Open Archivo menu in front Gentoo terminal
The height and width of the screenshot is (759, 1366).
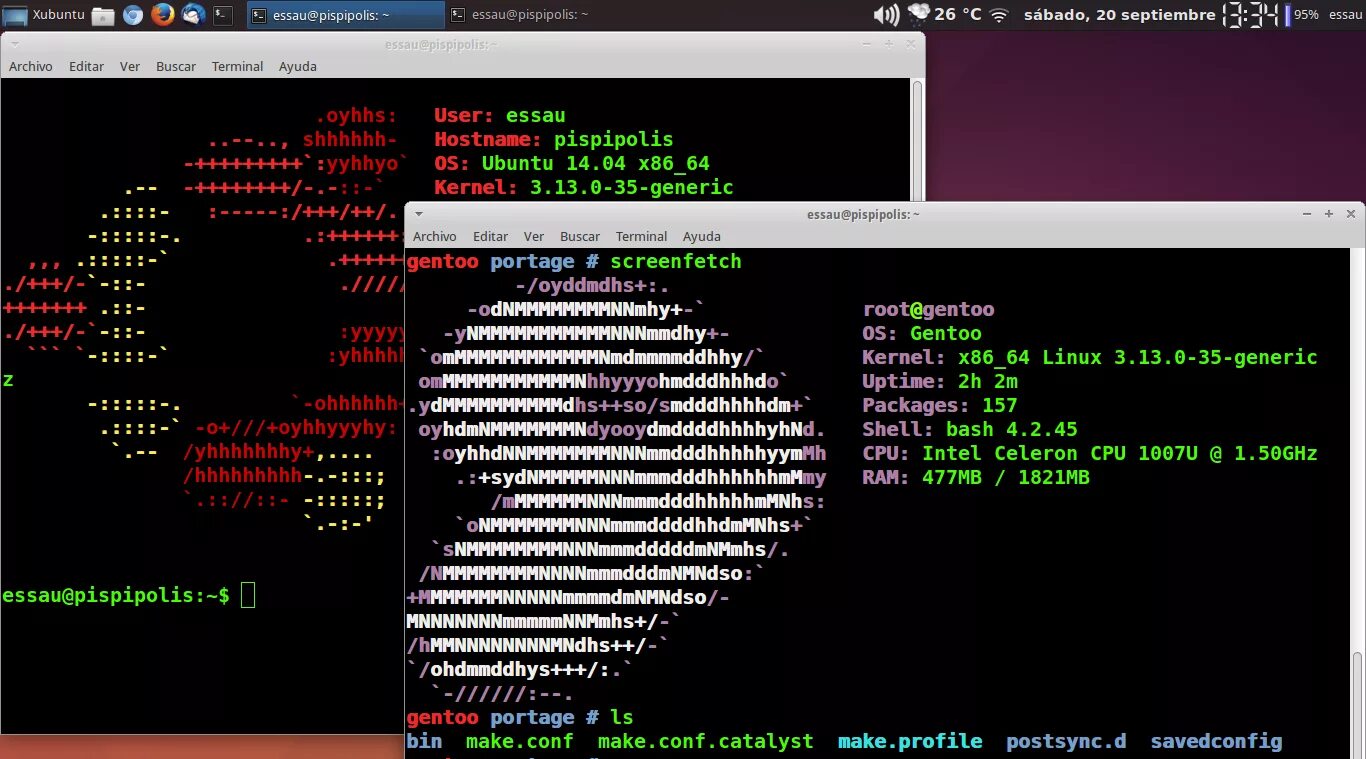[x=435, y=236]
